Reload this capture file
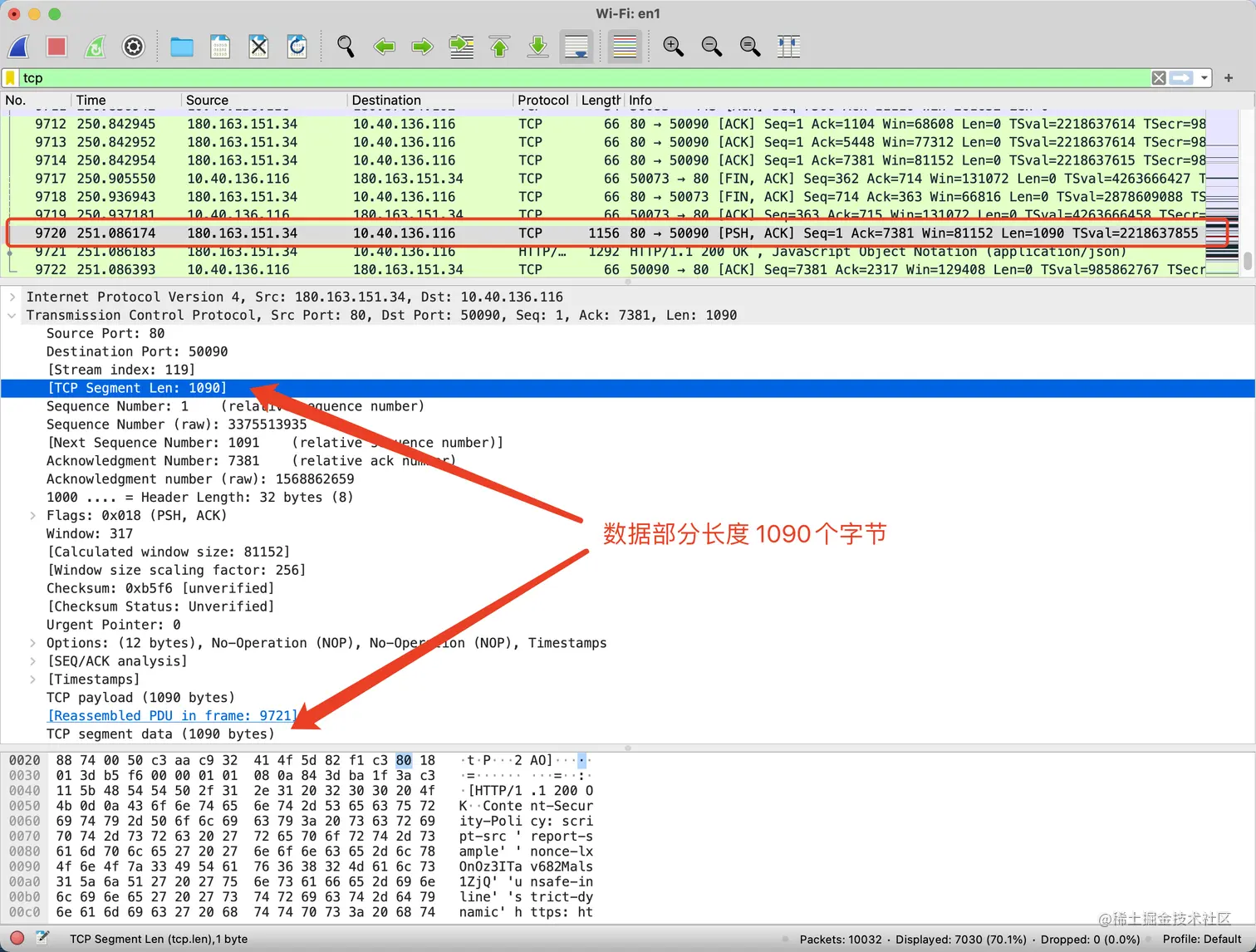 coord(297,47)
